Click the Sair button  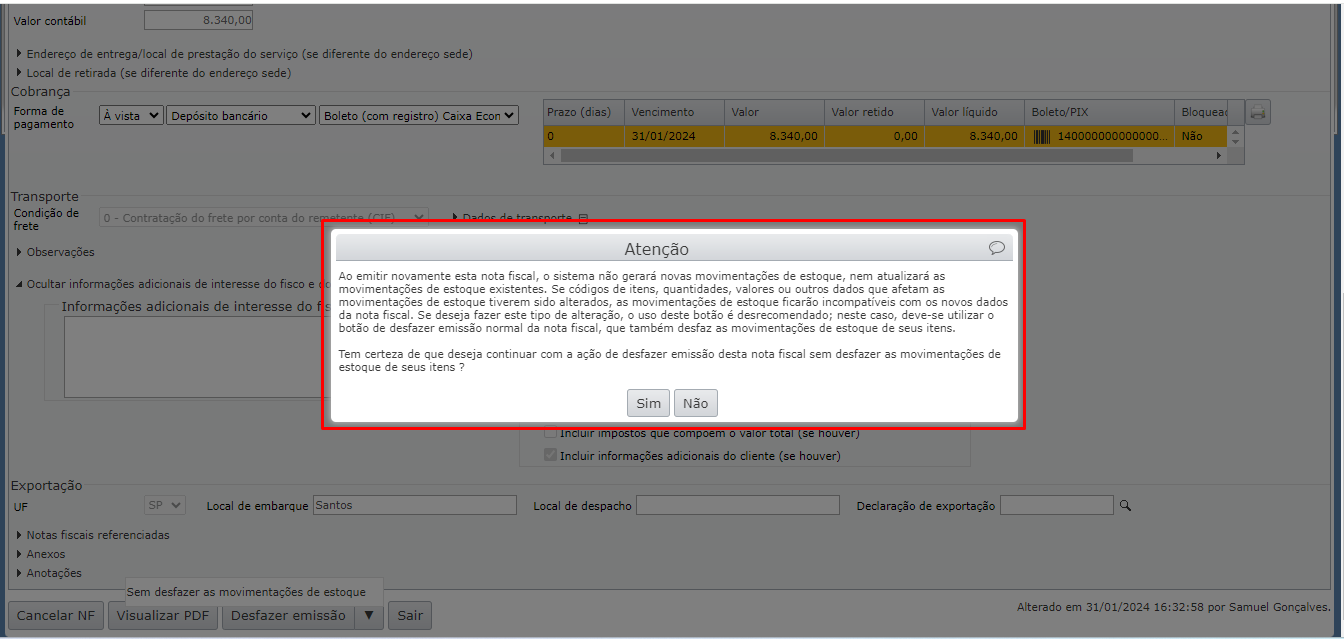click(x=410, y=615)
